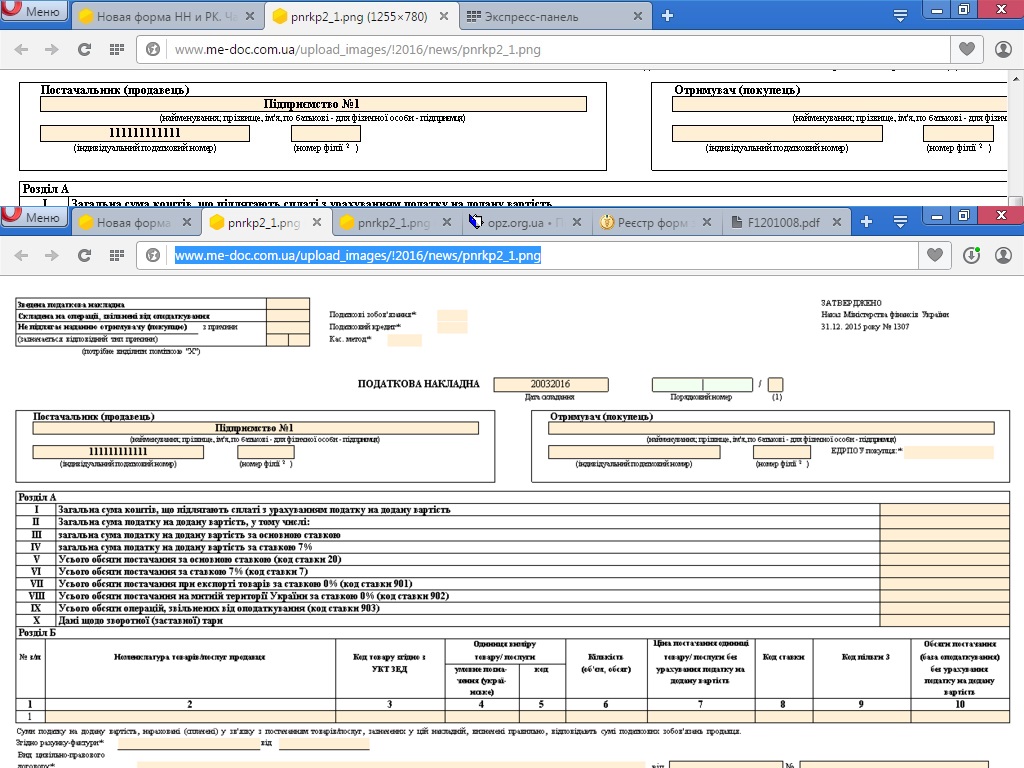Expand the tab menu in the lower window
The image size is (1024, 768).
[899, 222]
